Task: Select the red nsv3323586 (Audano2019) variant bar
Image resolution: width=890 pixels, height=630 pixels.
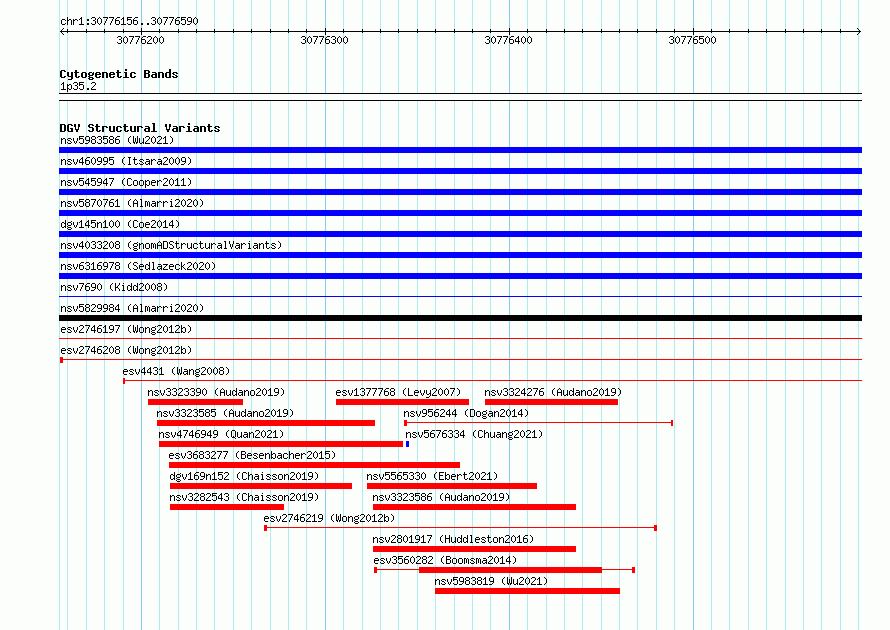Action: (475, 507)
